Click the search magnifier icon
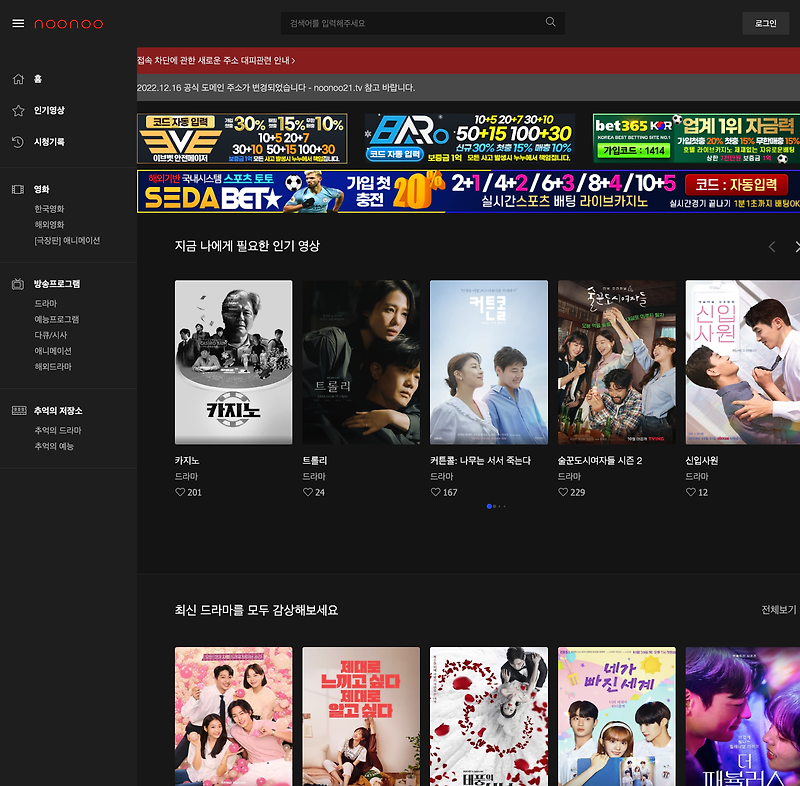The height and width of the screenshot is (786, 800). [x=551, y=22]
